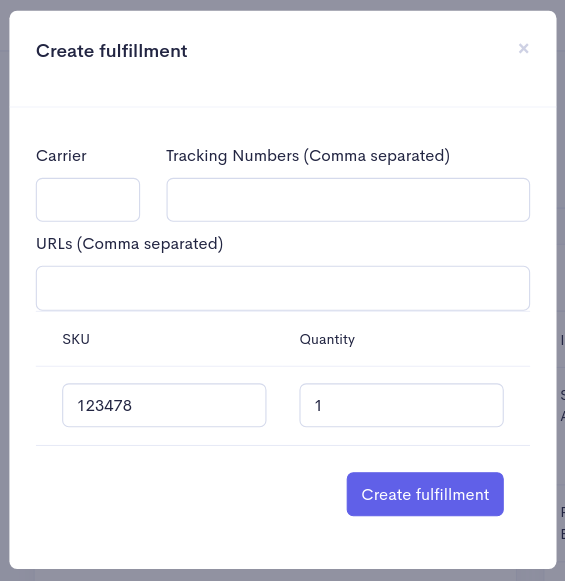The image size is (565, 581).
Task: Click the SKU column header
Action: point(76,339)
